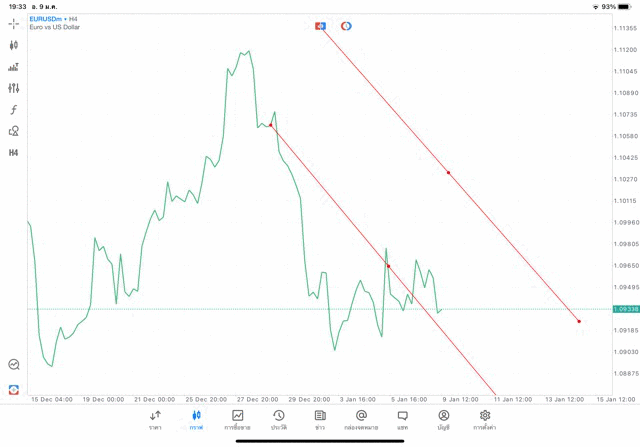Open chart type candlestick icon in sidebar
Image resolution: width=640 pixels, height=447 pixels.
13,45
